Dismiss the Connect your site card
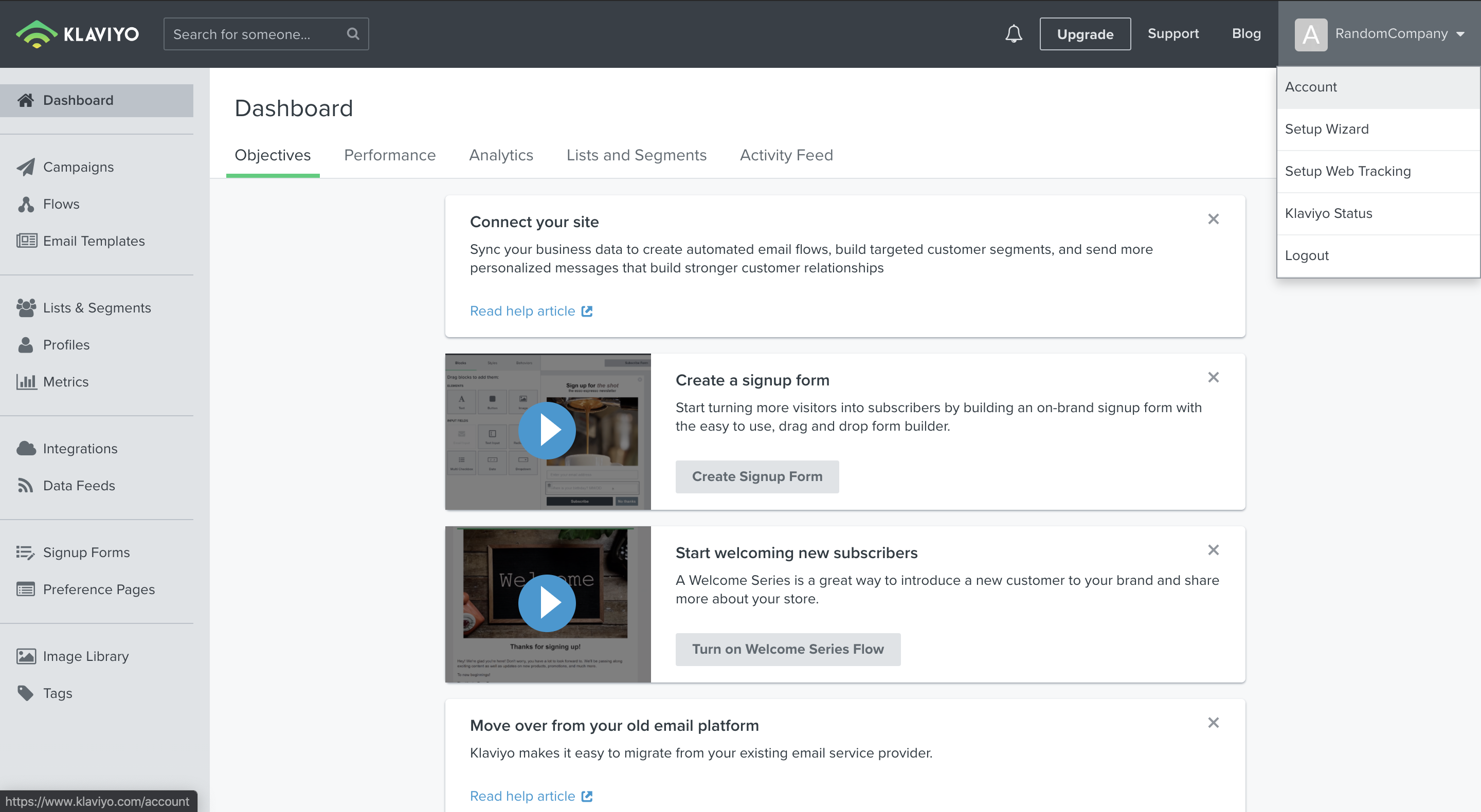Image resolution: width=1481 pixels, height=812 pixels. [x=1213, y=219]
